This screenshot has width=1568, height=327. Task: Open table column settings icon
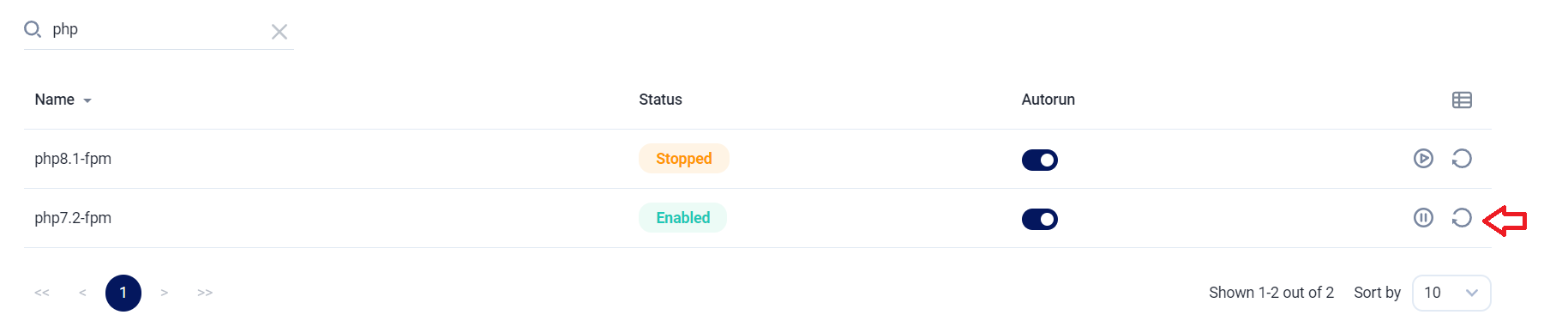tap(1462, 100)
